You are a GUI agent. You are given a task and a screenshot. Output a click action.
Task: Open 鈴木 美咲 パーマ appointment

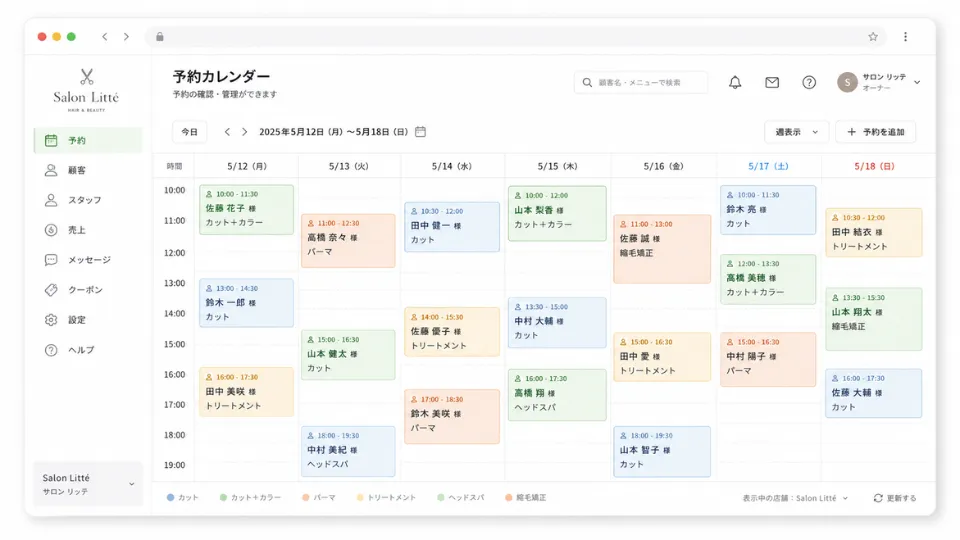[452, 416]
